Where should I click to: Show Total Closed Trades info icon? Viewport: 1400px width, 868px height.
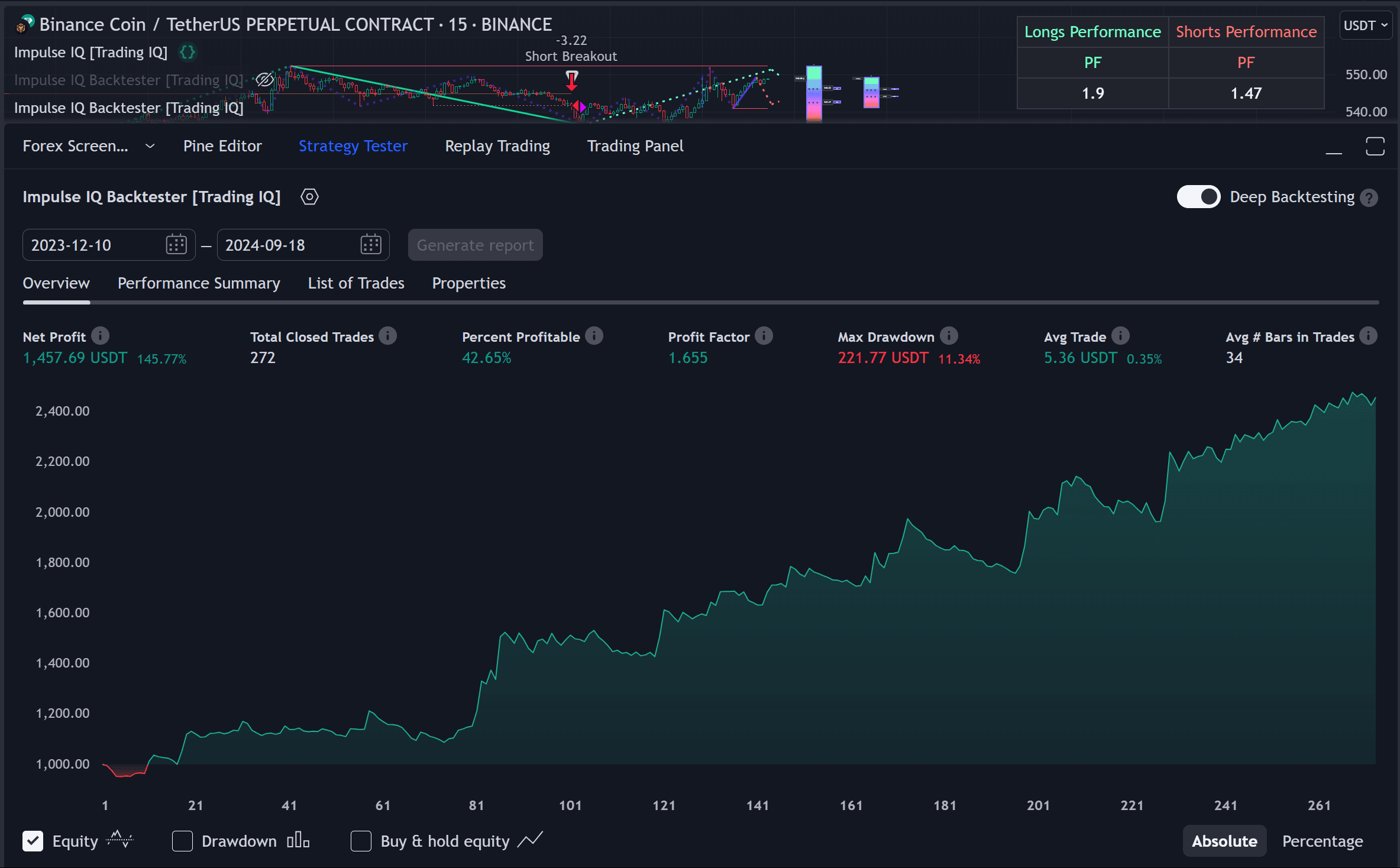click(388, 336)
